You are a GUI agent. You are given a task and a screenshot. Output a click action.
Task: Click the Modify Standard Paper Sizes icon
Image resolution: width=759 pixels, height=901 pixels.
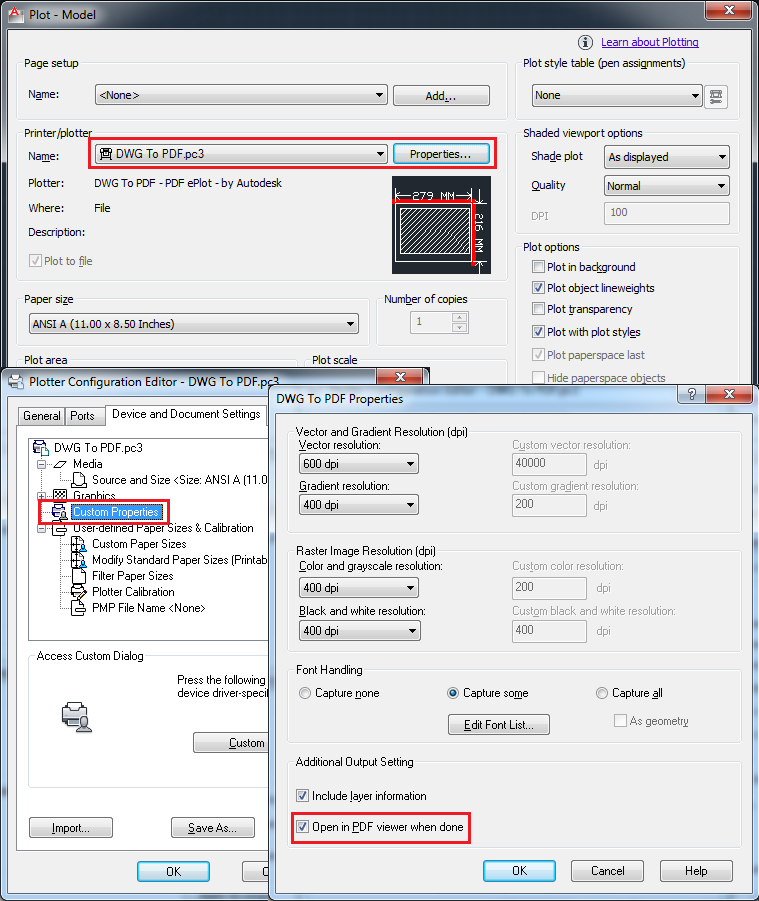tap(79, 560)
